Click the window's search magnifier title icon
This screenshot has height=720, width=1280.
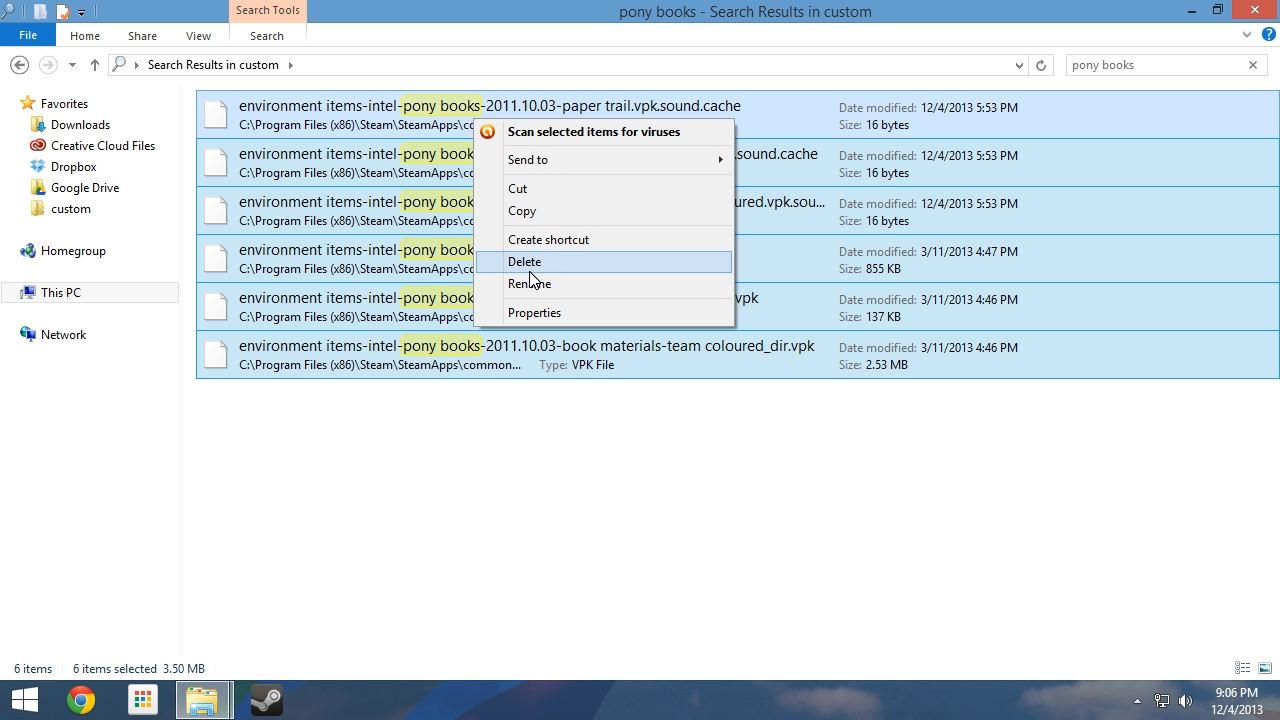[9, 11]
